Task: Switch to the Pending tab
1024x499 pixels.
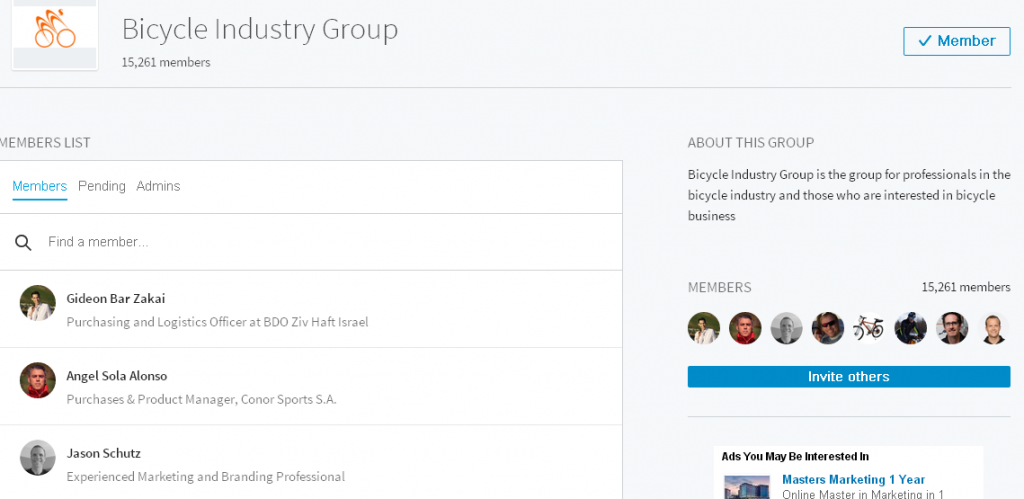Action: (102, 186)
